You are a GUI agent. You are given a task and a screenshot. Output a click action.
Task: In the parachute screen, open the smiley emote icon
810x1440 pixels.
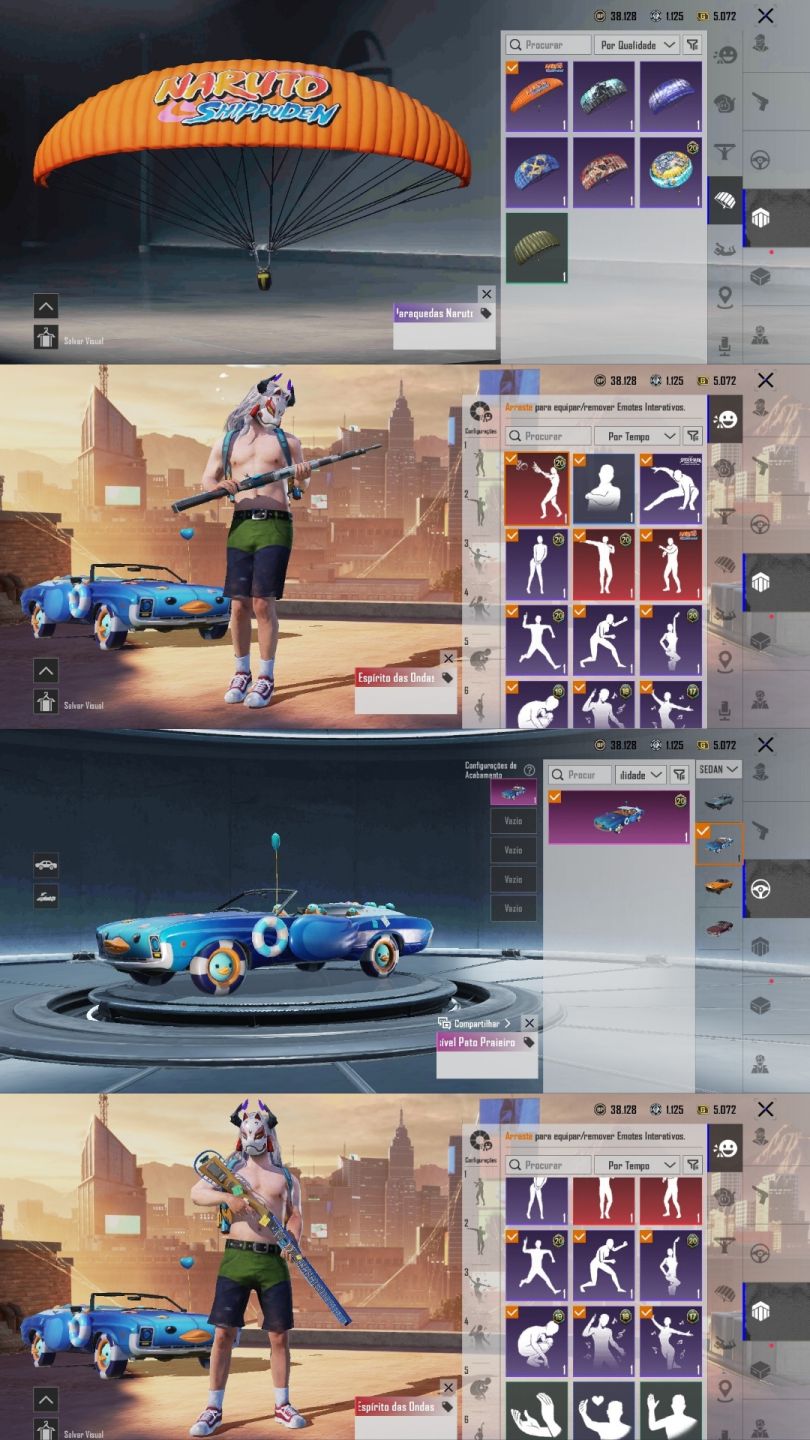click(725, 54)
